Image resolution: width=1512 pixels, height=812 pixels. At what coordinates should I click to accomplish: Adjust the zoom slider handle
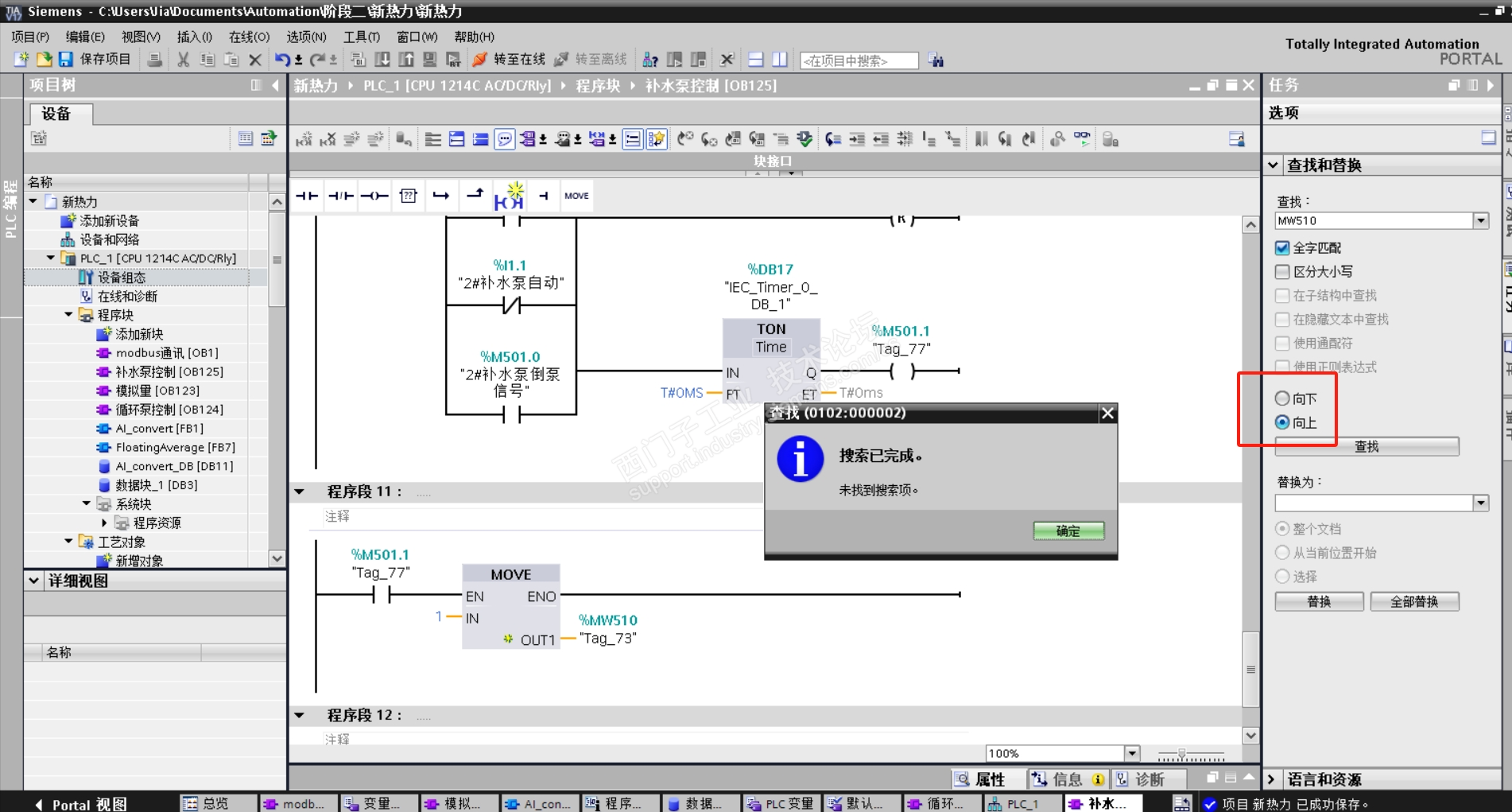tap(1182, 753)
